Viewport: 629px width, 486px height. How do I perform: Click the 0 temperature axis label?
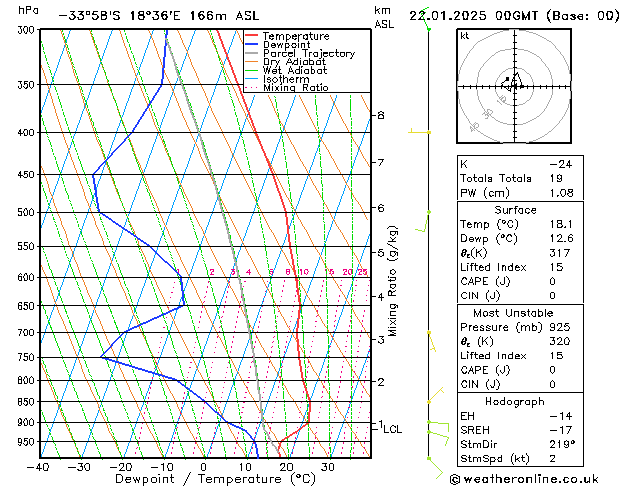[x=204, y=467]
